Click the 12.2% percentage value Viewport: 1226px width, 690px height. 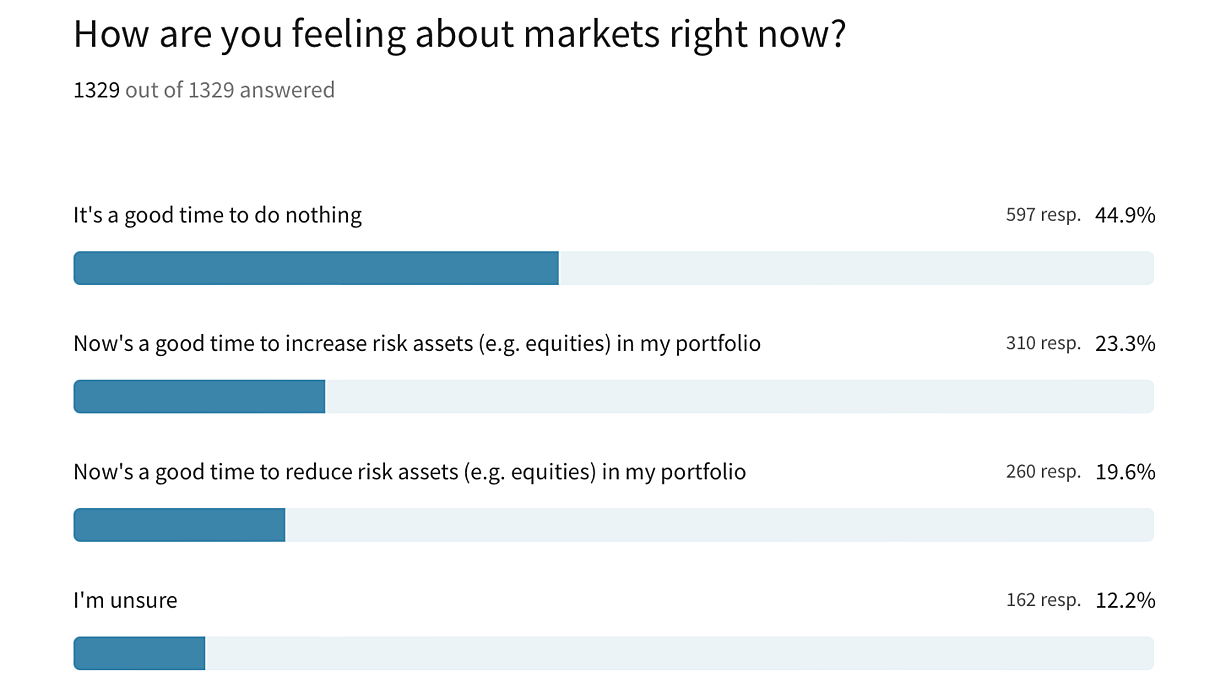(1125, 600)
